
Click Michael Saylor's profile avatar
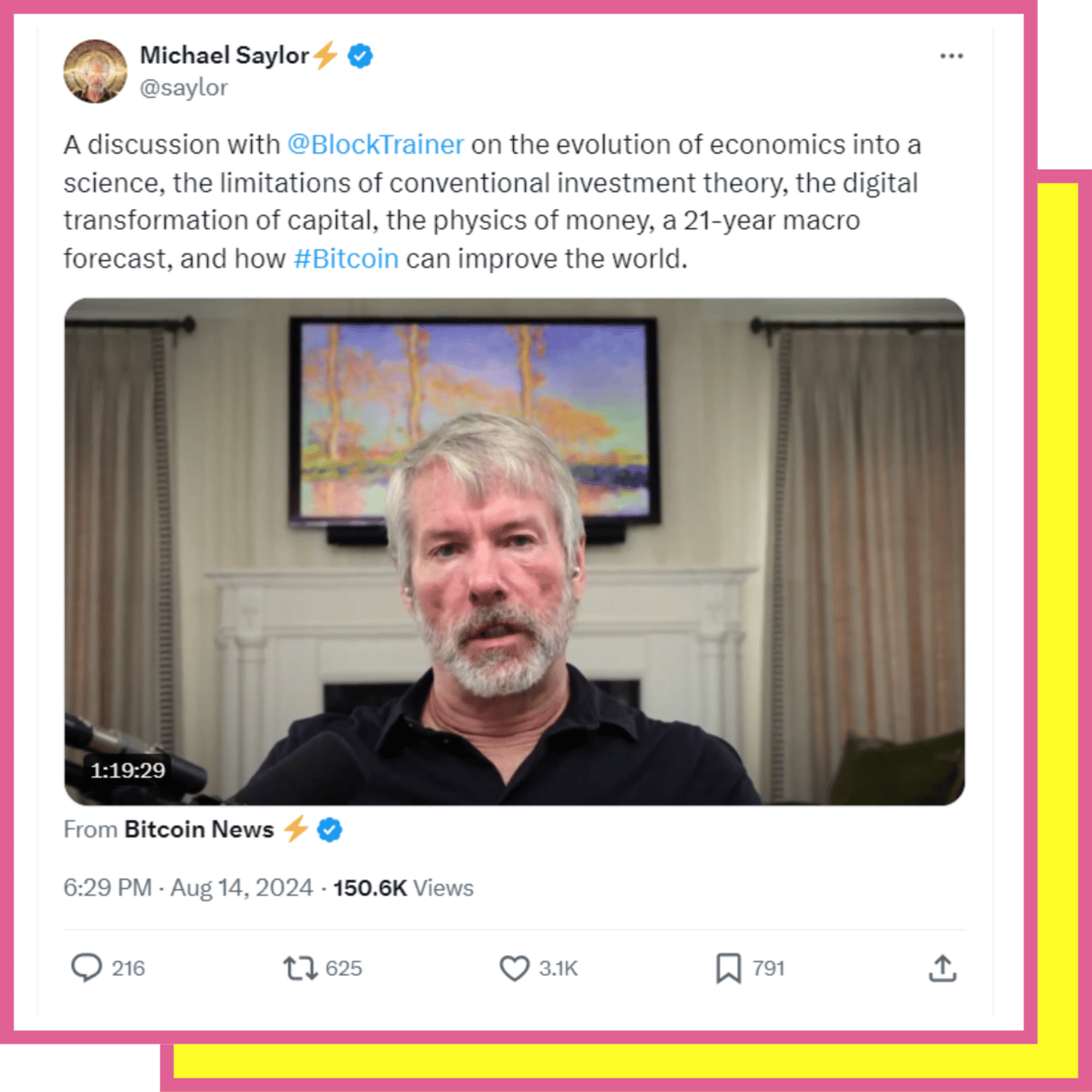click(x=96, y=71)
